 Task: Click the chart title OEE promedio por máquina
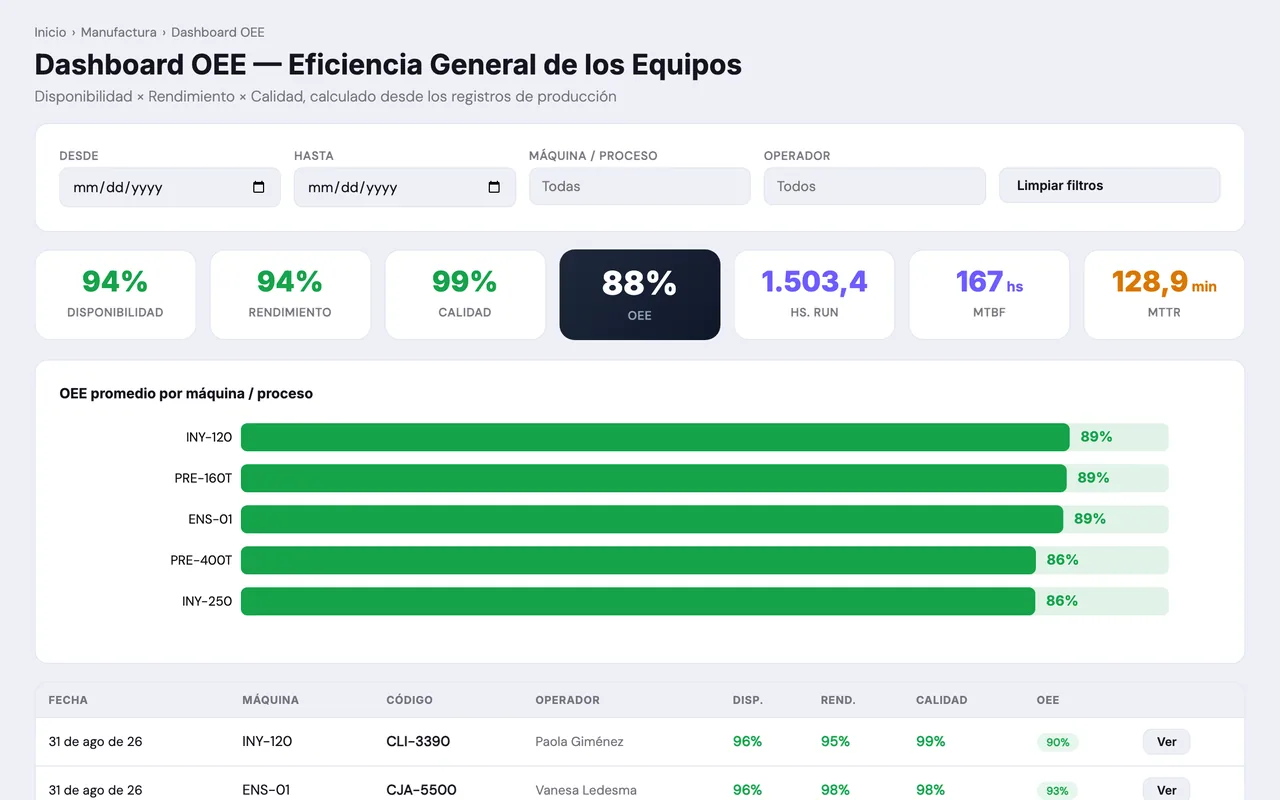coord(186,394)
